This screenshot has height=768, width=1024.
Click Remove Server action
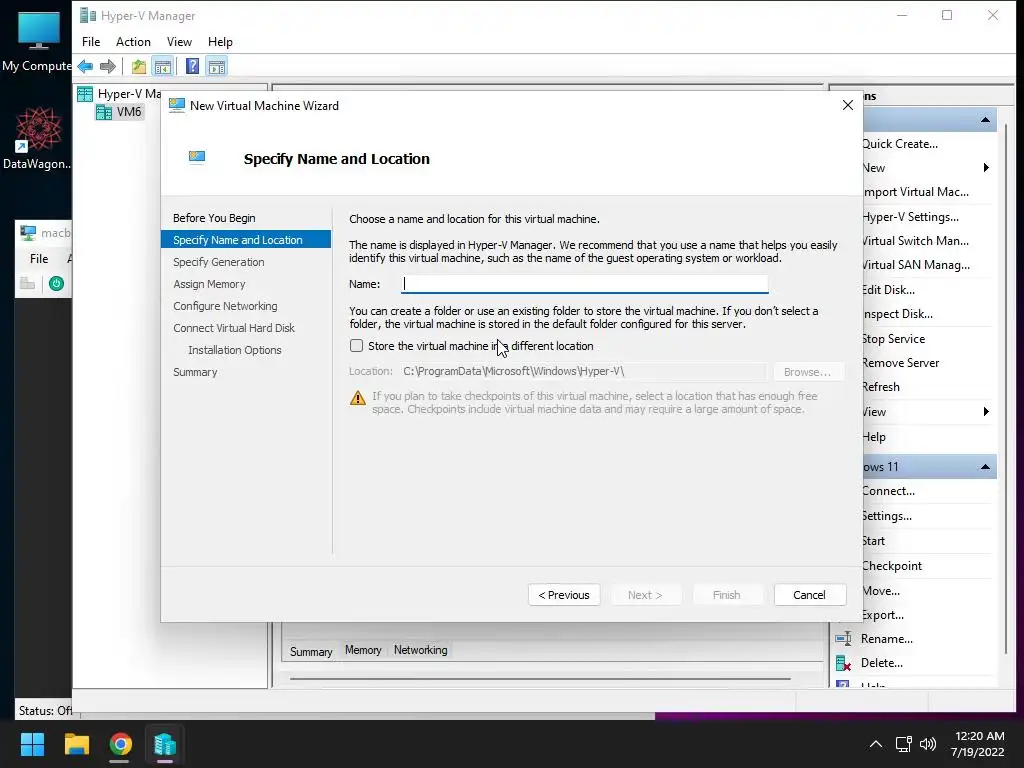[x=901, y=363]
